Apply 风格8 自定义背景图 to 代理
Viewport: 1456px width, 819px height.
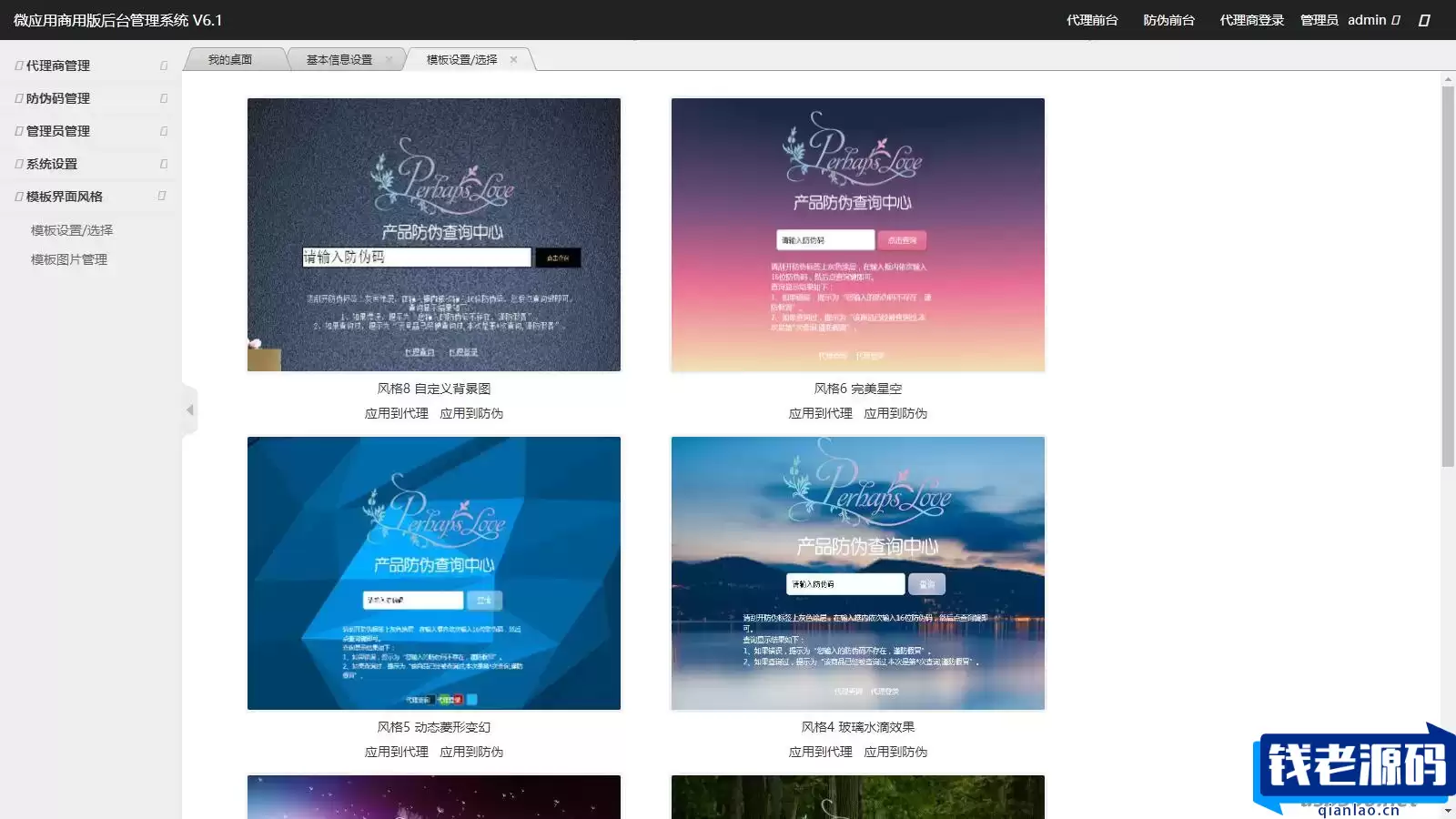pyautogui.click(x=397, y=413)
